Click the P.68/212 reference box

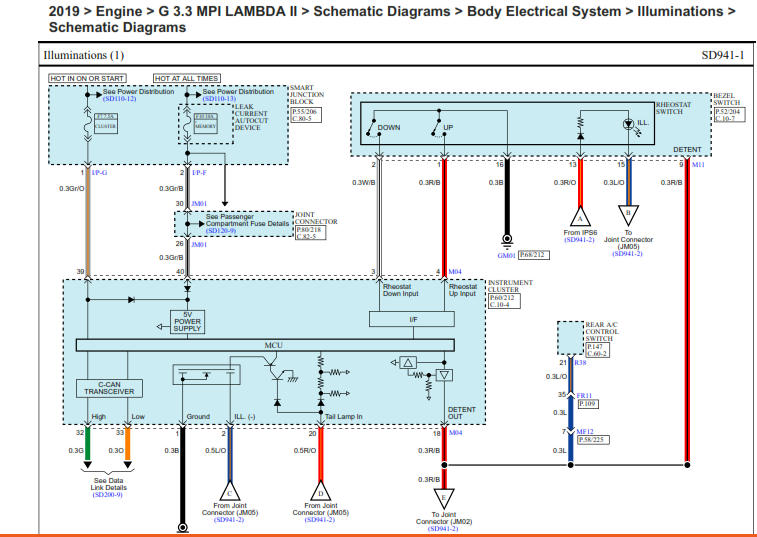[533, 254]
